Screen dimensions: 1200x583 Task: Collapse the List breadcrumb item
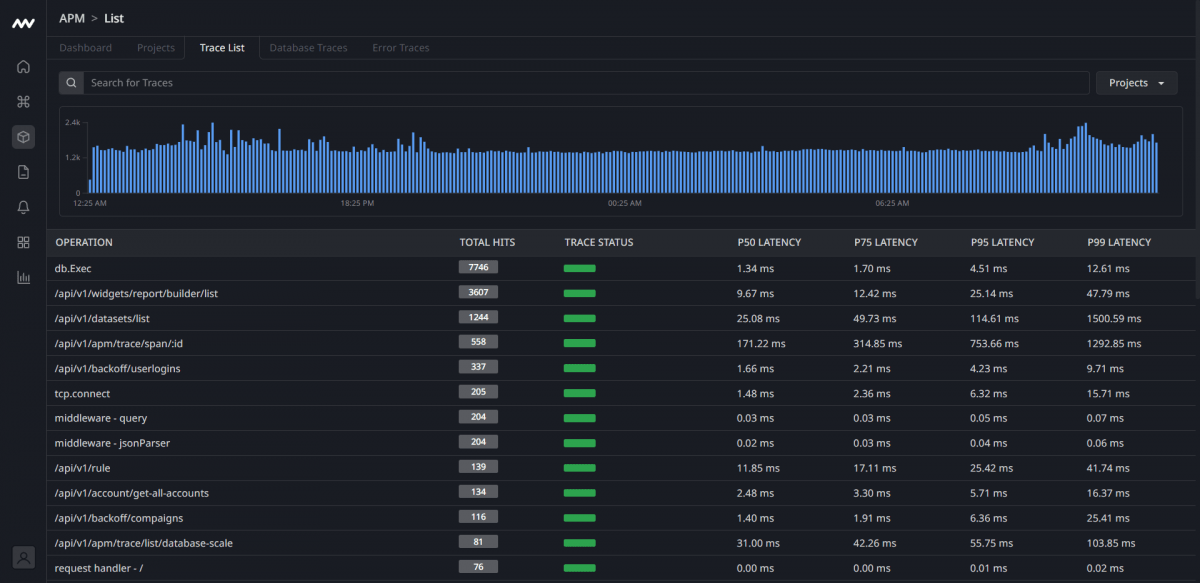[113, 18]
